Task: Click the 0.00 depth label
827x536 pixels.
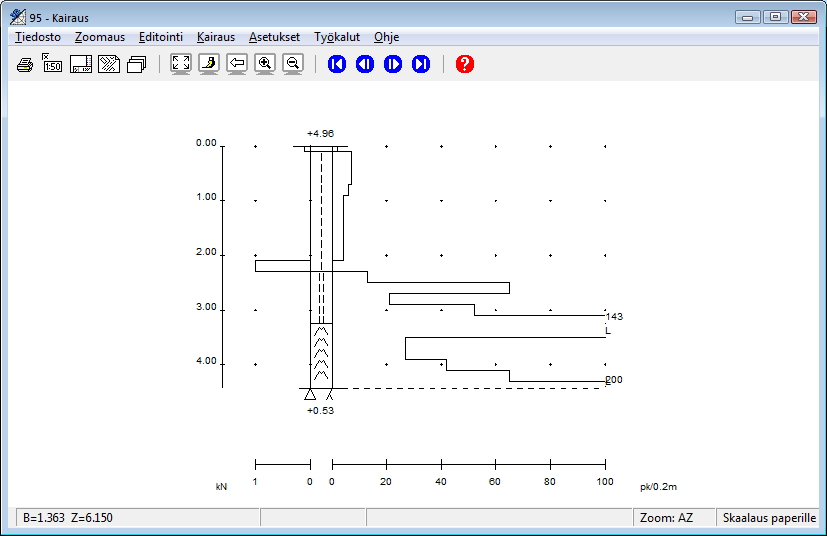Action: (206, 143)
